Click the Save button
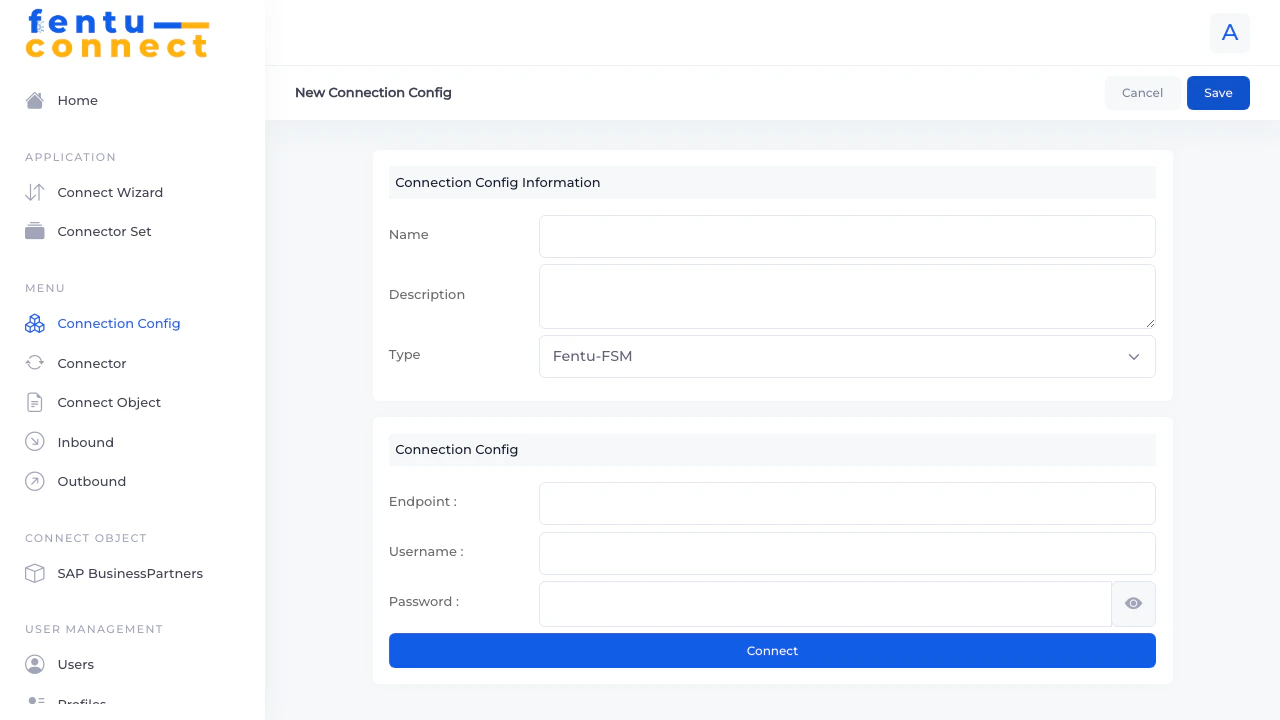Screen dimensions: 1280x720 [1218, 92]
